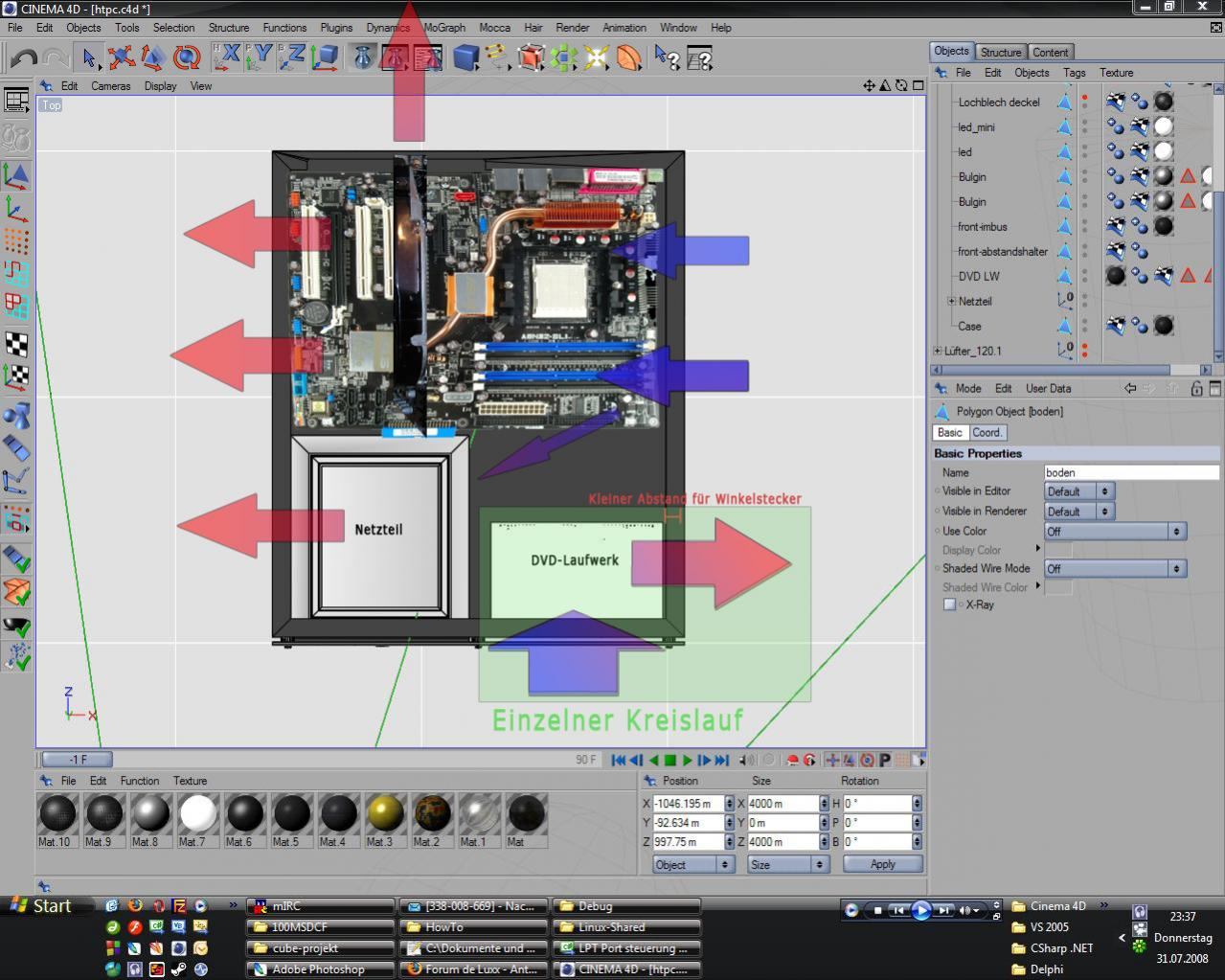Add a Cube primitive object
1225x980 pixels.
coord(466,57)
